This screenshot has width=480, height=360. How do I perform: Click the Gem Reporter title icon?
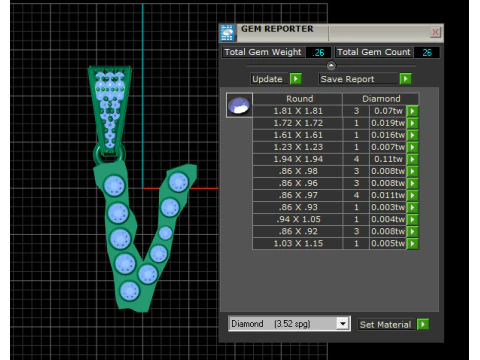(x=227, y=33)
